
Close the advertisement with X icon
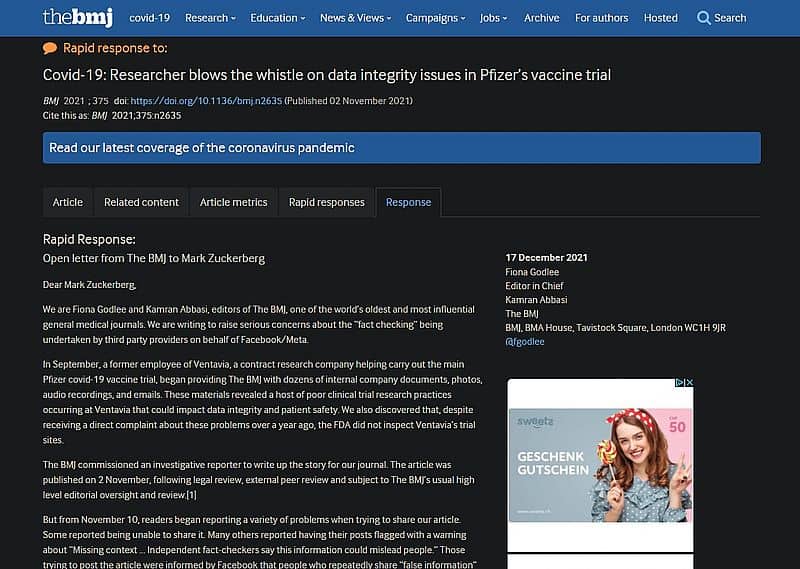(x=688, y=382)
